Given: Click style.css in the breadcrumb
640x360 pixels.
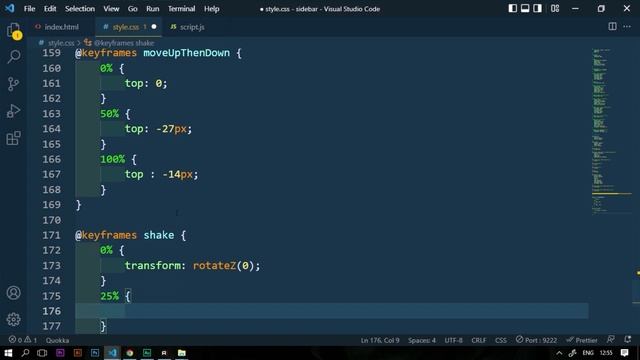Looking at the screenshot, I should (x=61, y=42).
